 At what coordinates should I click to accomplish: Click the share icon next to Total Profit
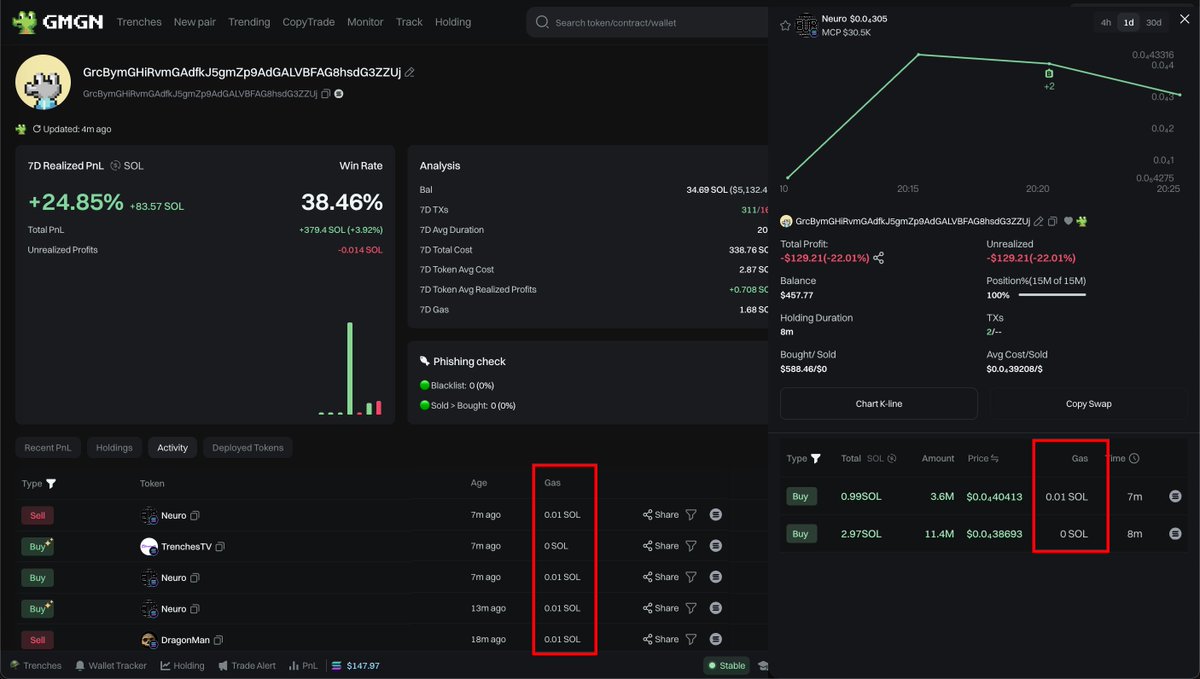click(877, 257)
